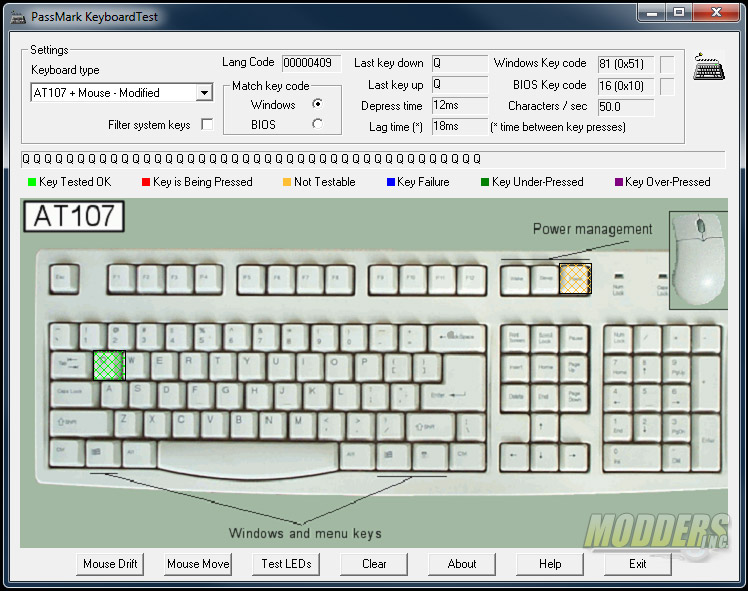Click the typed Q characters text line
The height and width of the screenshot is (591, 748).
pos(373,159)
